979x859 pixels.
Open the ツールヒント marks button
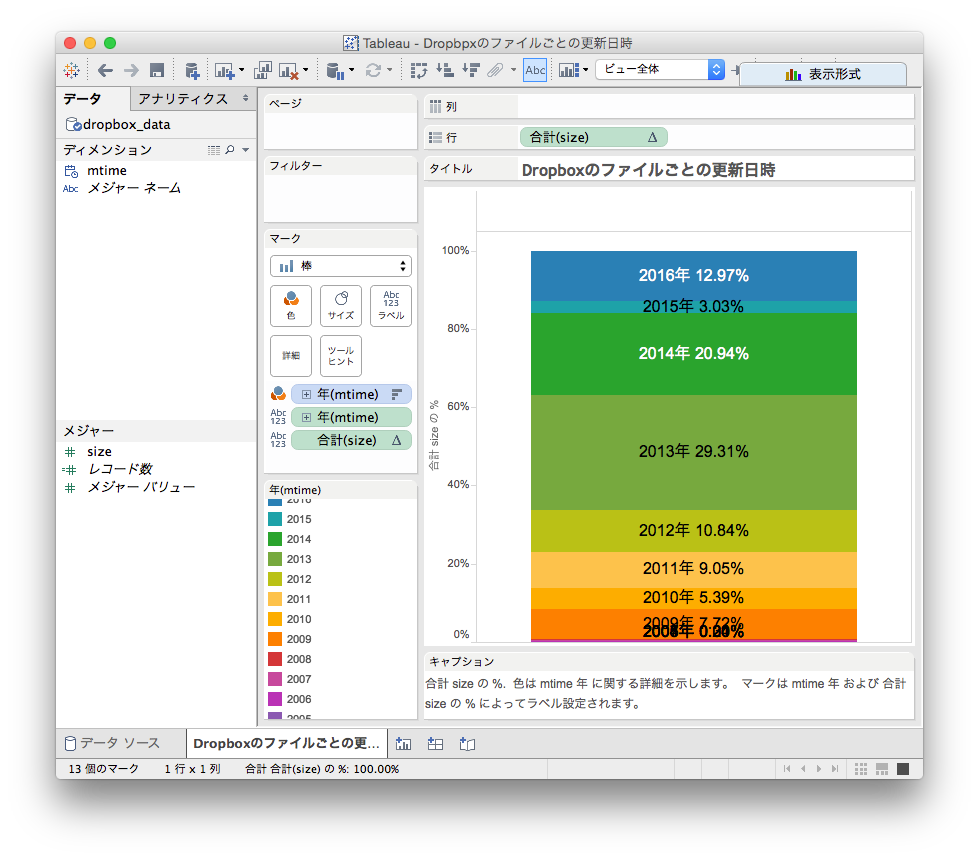[341, 356]
